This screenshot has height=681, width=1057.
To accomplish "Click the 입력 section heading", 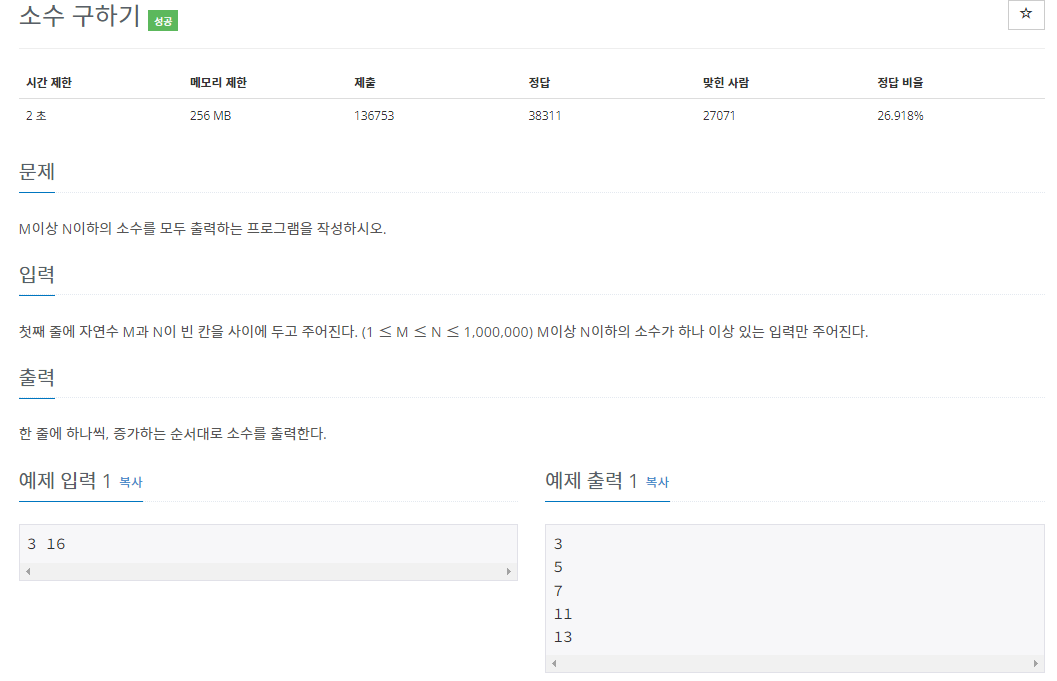I will 36,274.
